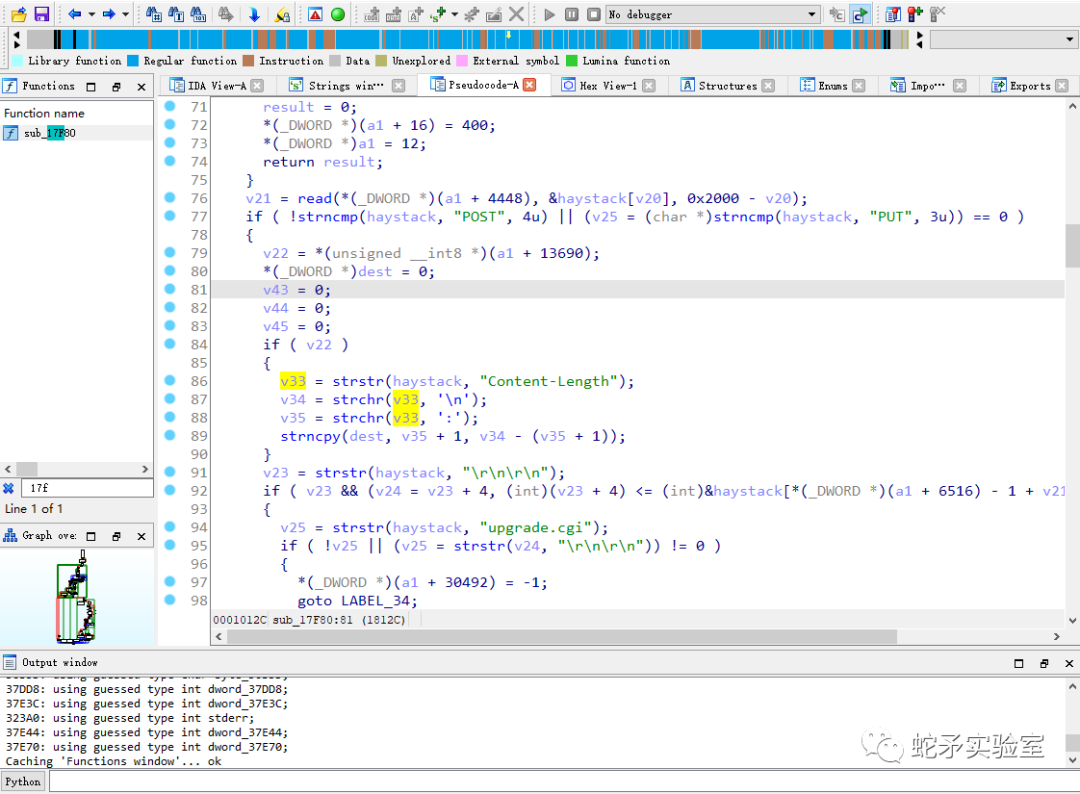Expand the back-navigation history dropdown arrow
This screenshot has height=794, width=1080.
pos(90,14)
